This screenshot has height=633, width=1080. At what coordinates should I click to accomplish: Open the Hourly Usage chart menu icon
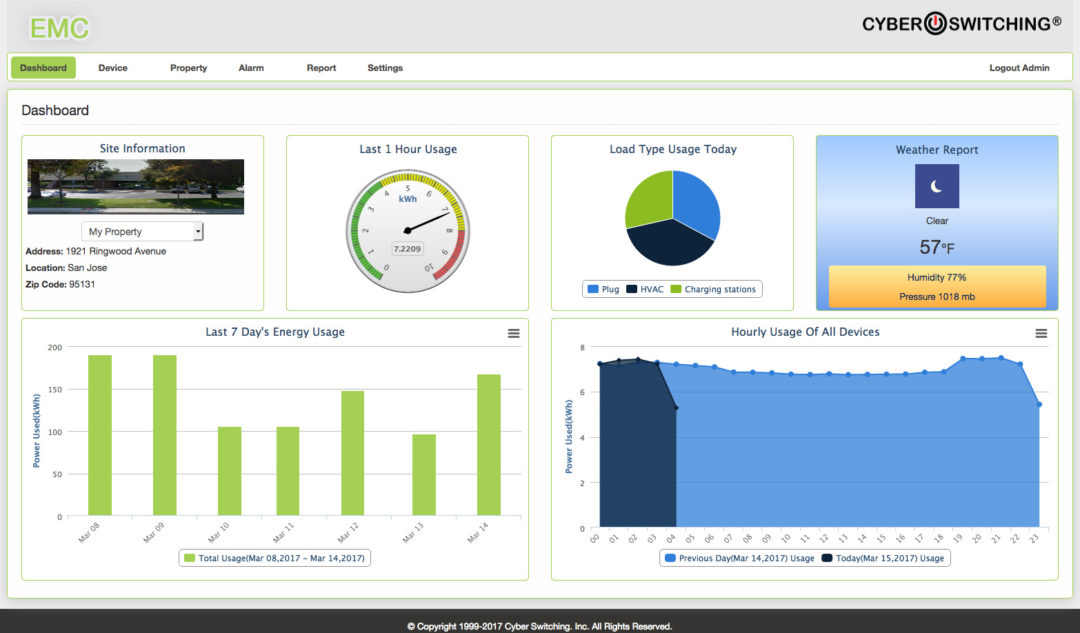(x=1041, y=333)
